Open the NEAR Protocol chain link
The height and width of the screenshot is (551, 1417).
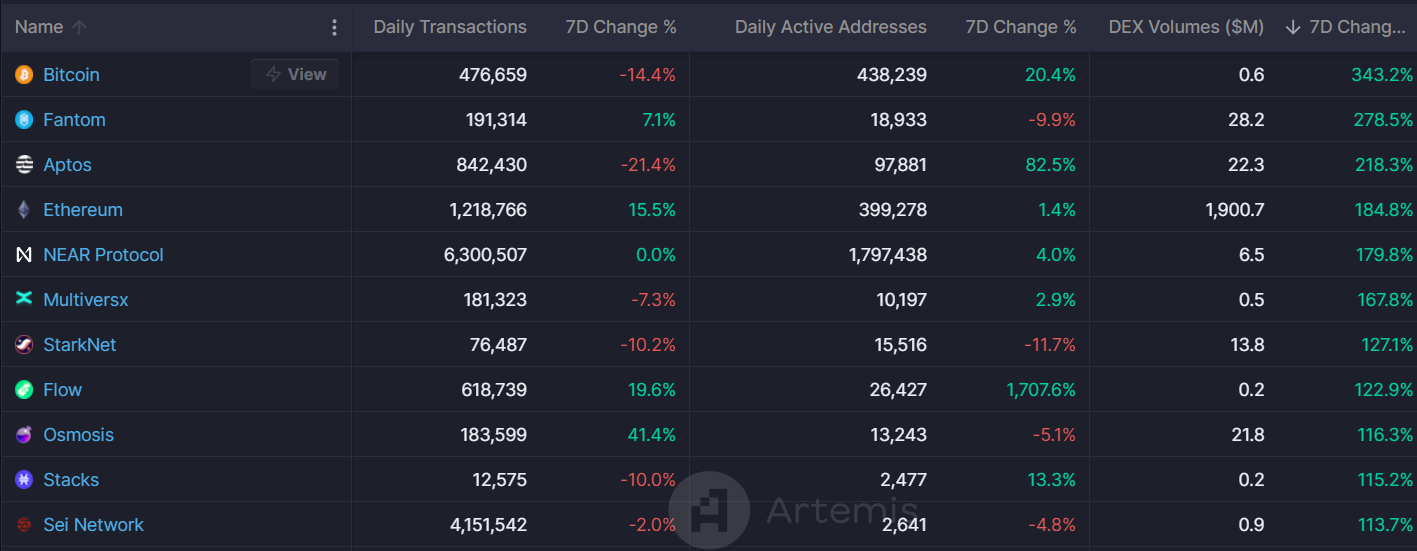(103, 255)
